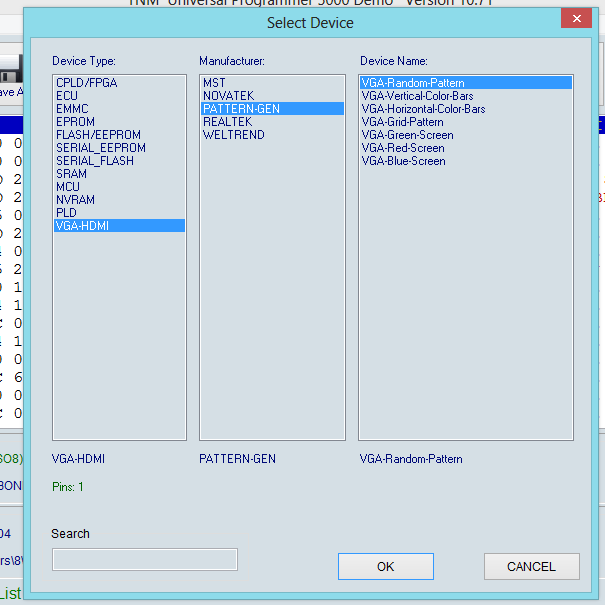Click the CANCEL button

pos(532,566)
